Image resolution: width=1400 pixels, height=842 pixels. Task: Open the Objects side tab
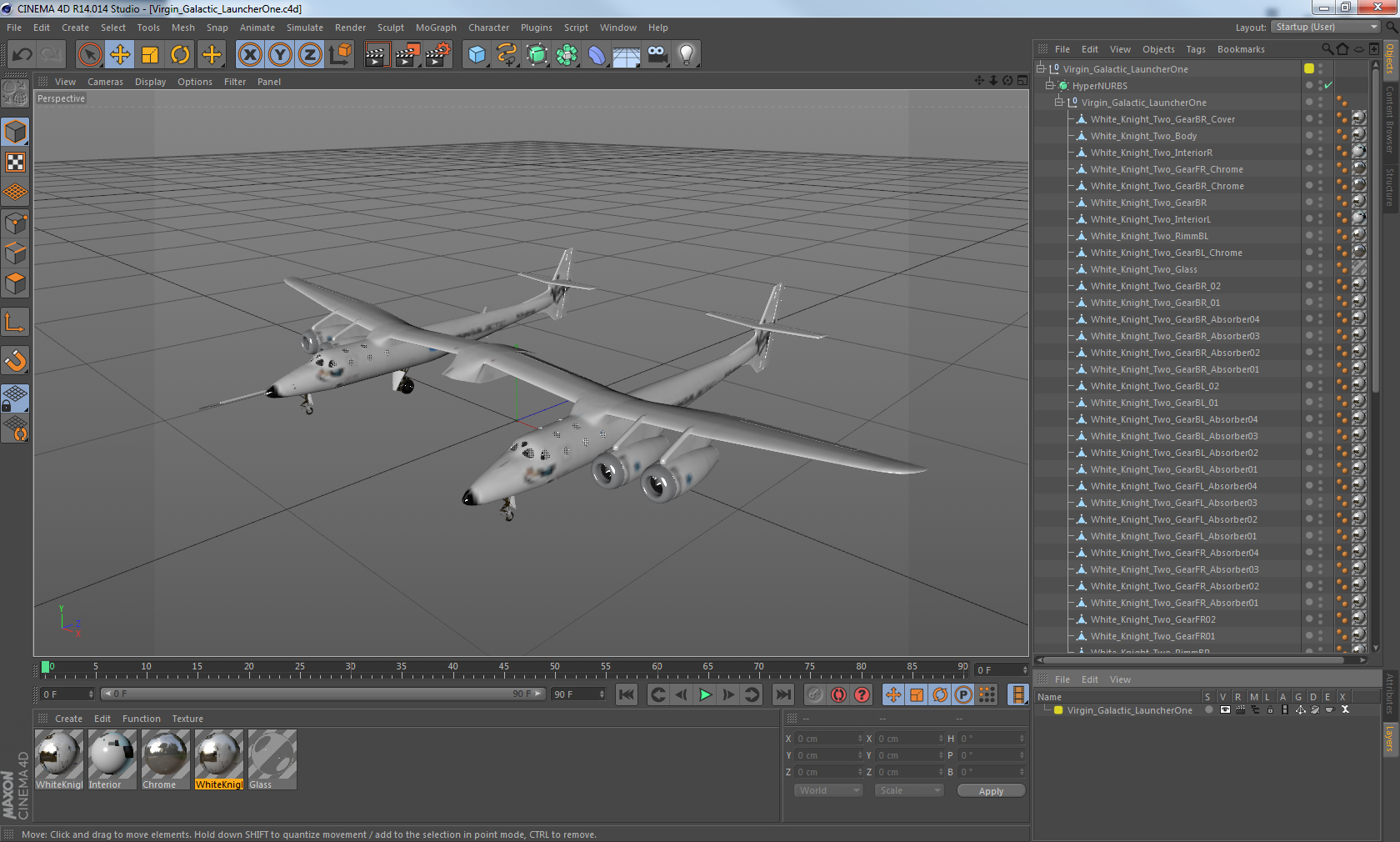(x=1390, y=58)
